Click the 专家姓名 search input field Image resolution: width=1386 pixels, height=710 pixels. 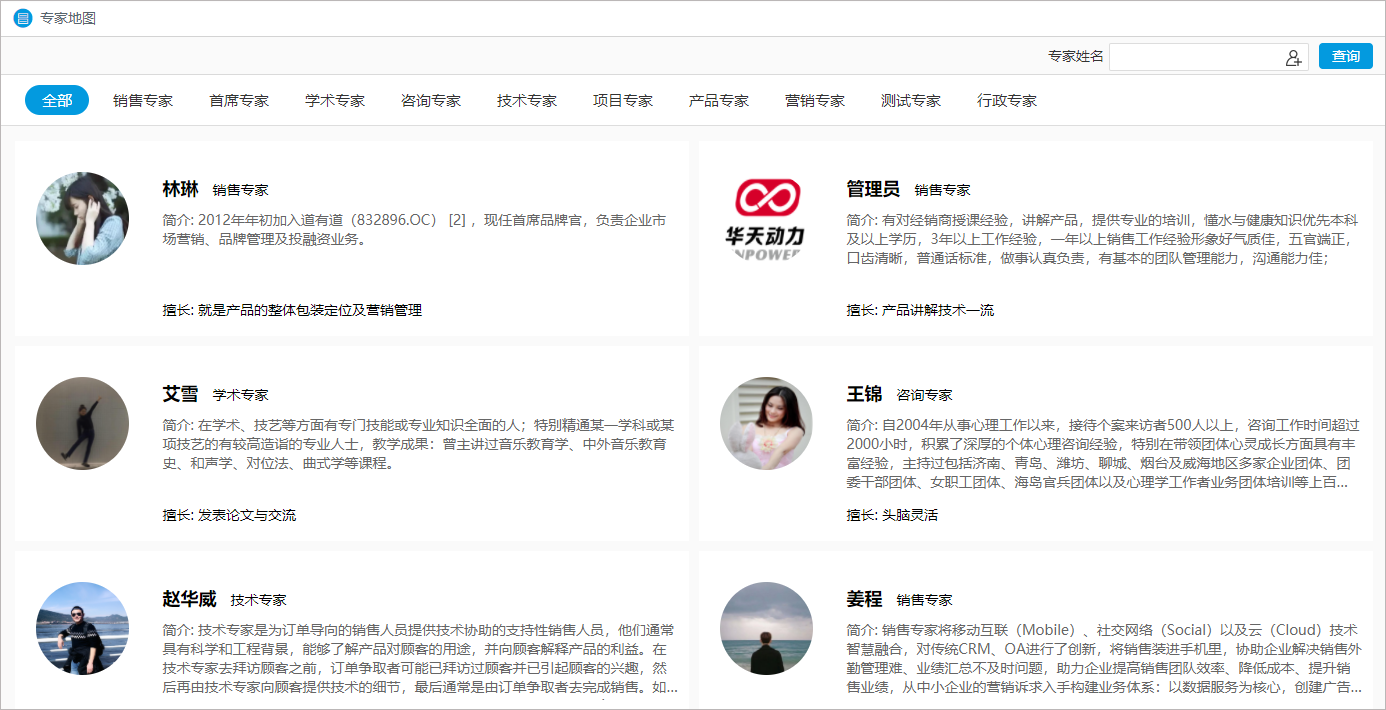pyautogui.click(x=1200, y=56)
